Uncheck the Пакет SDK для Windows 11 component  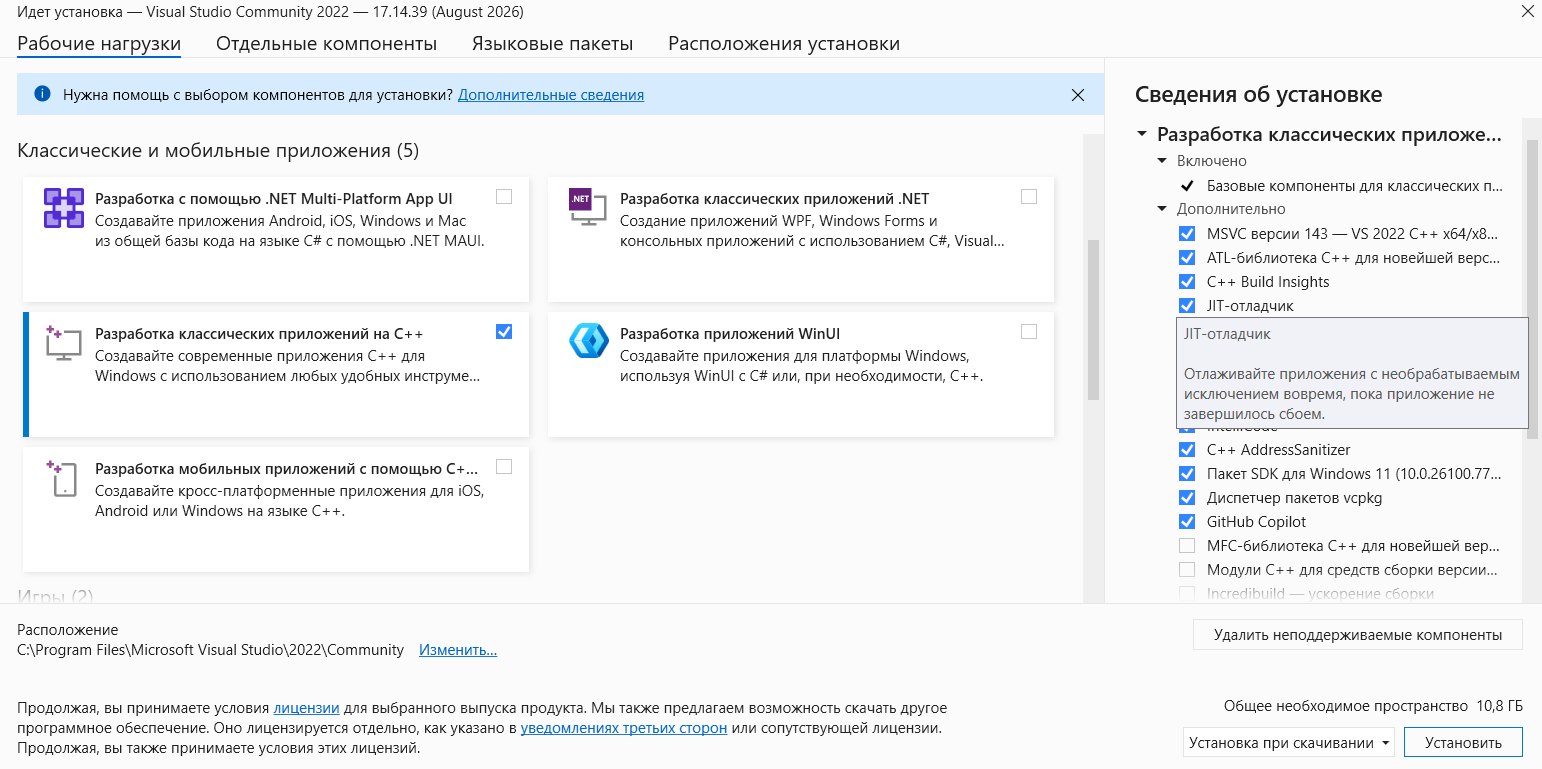coord(1187,474)
